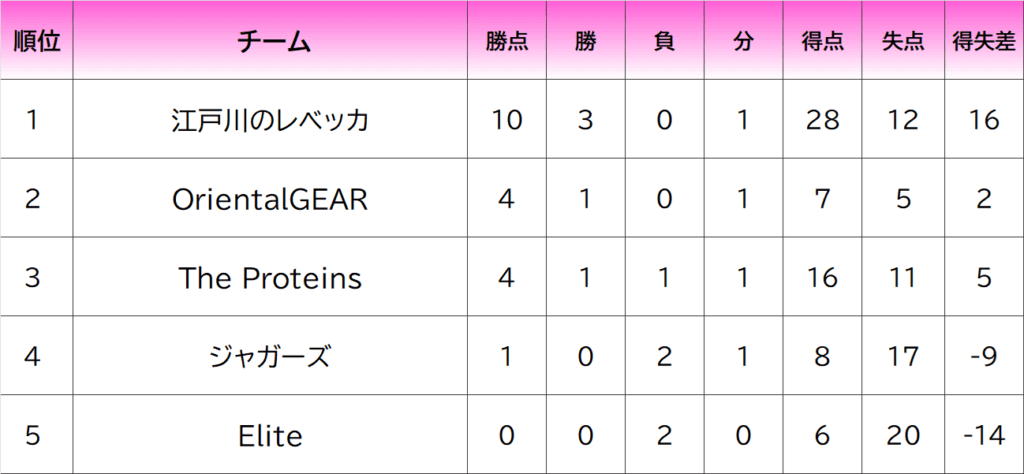This screenshot has height=474, width=1024.
Task: Select The Proteins' goals scored 16
Action: point(822,277)
